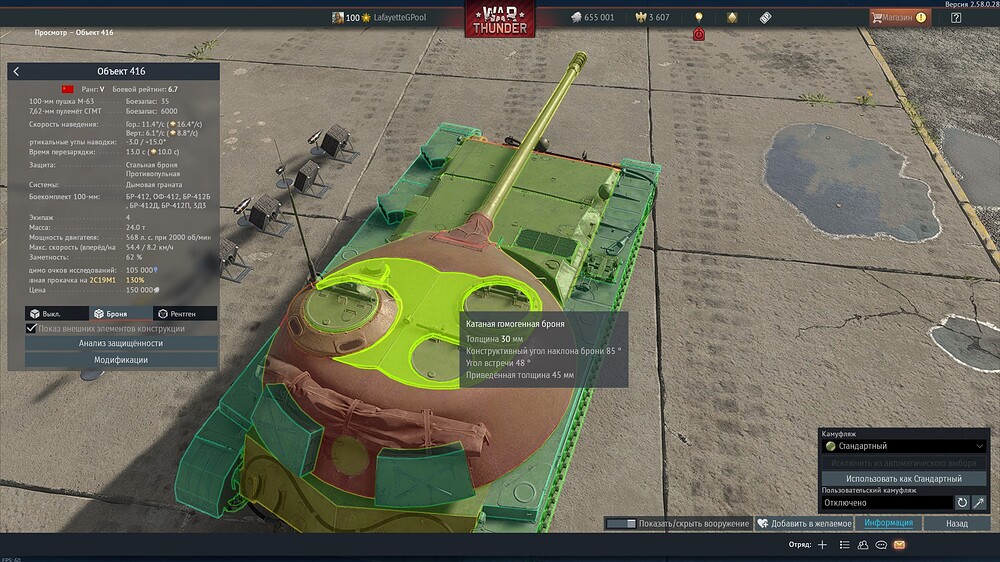Screen dimensions: 1000x562
Task: Open the Отключено custom camouflage field
Action: [887, 503]
